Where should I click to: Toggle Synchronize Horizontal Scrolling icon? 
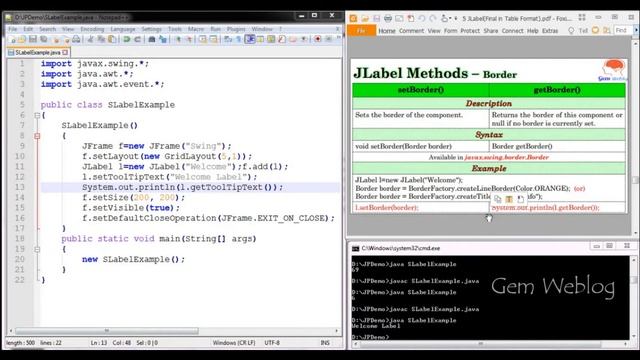coord(213,39)
